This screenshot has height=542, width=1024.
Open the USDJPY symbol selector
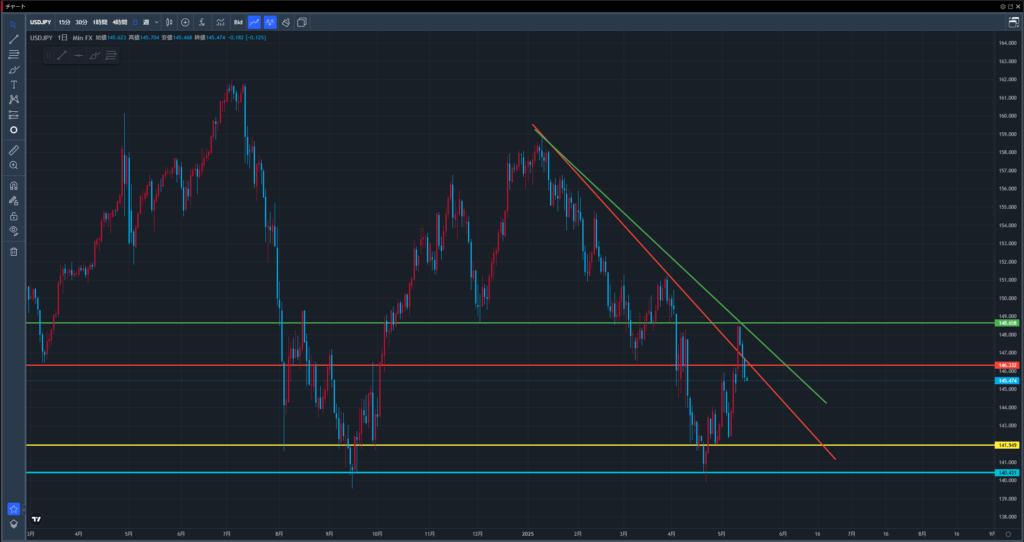click(x=40, y=22)
